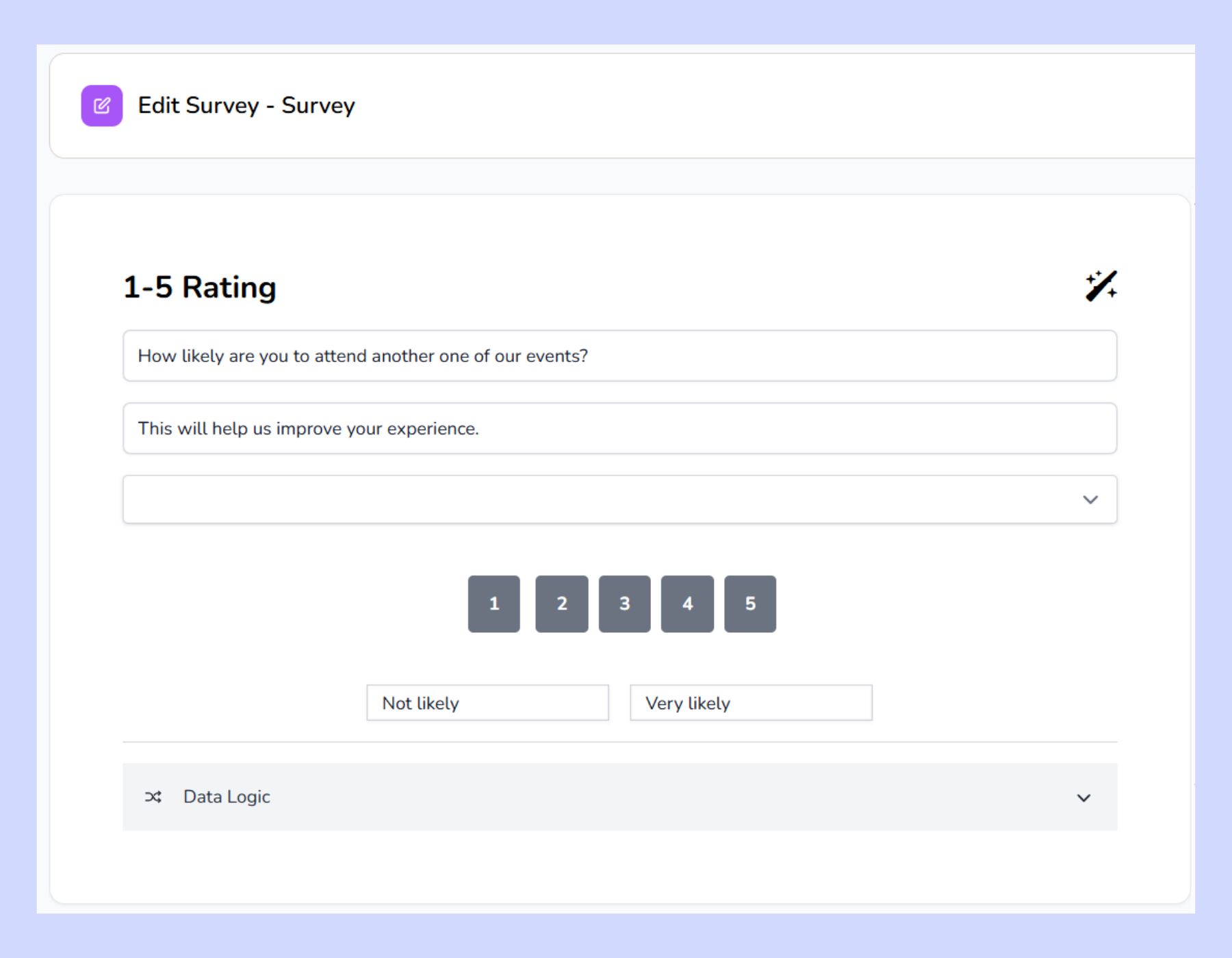The width and height of the screenshot is (1232, 958).
Task: Select rating button 4
Action: 687,604
